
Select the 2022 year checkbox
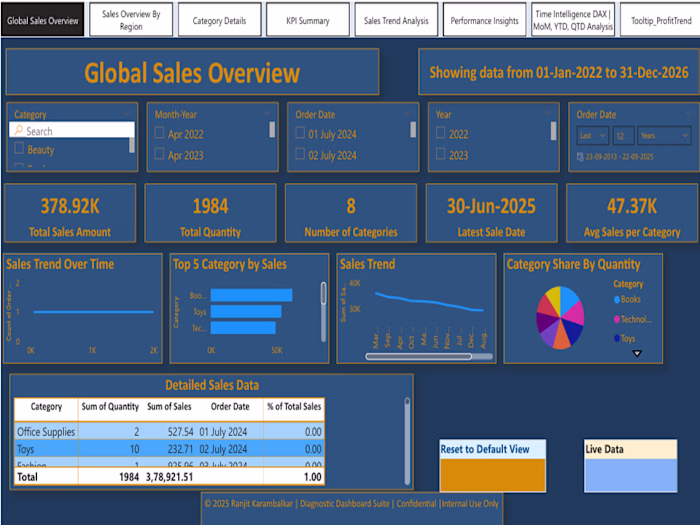[441, 133]
